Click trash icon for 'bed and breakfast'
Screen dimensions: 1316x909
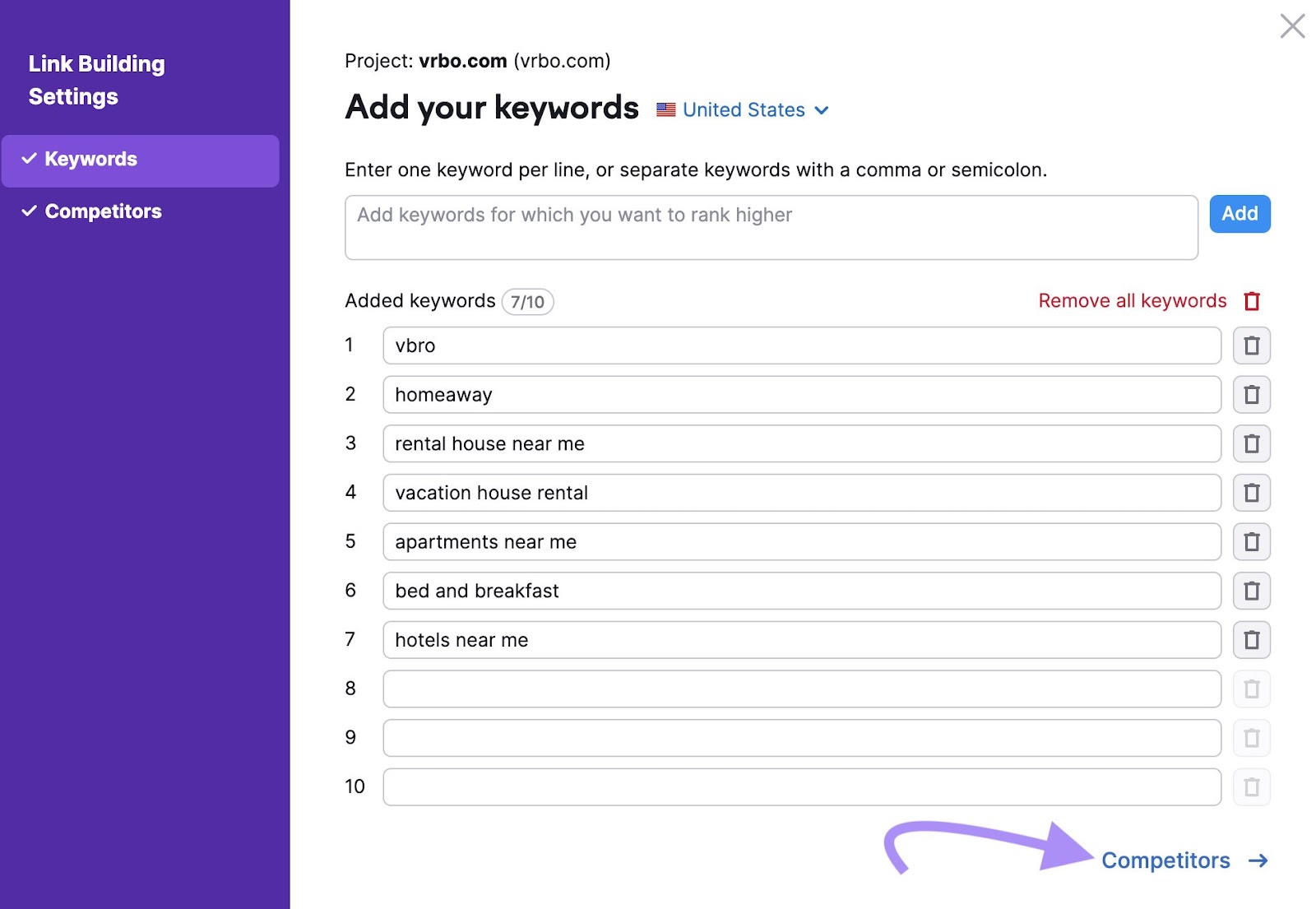point(1251,591)
